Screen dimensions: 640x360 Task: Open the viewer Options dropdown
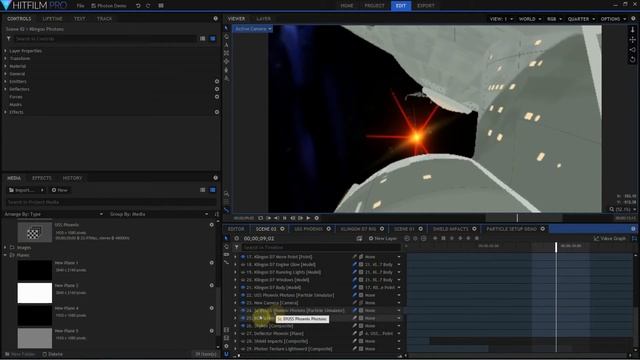[613, 19]
